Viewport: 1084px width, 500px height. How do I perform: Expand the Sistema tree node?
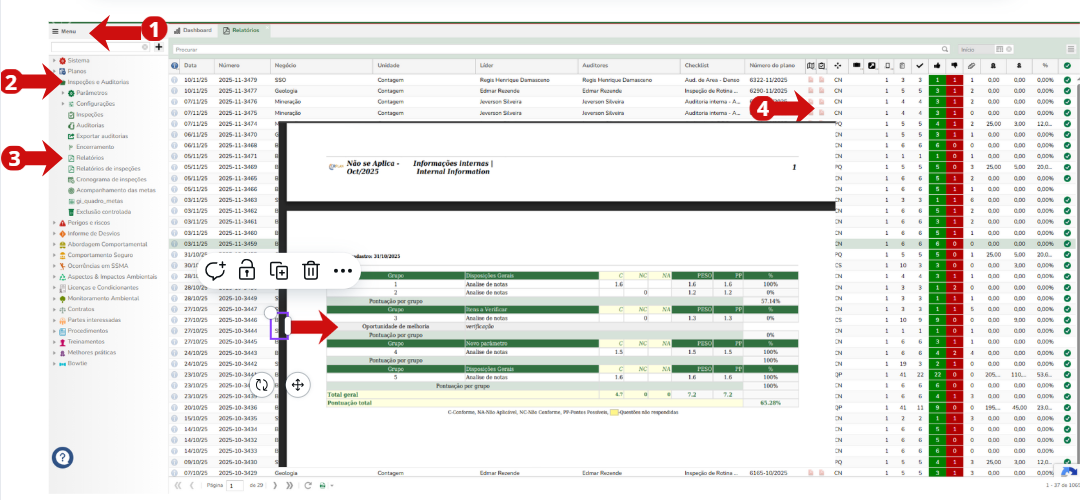point(55,61)
